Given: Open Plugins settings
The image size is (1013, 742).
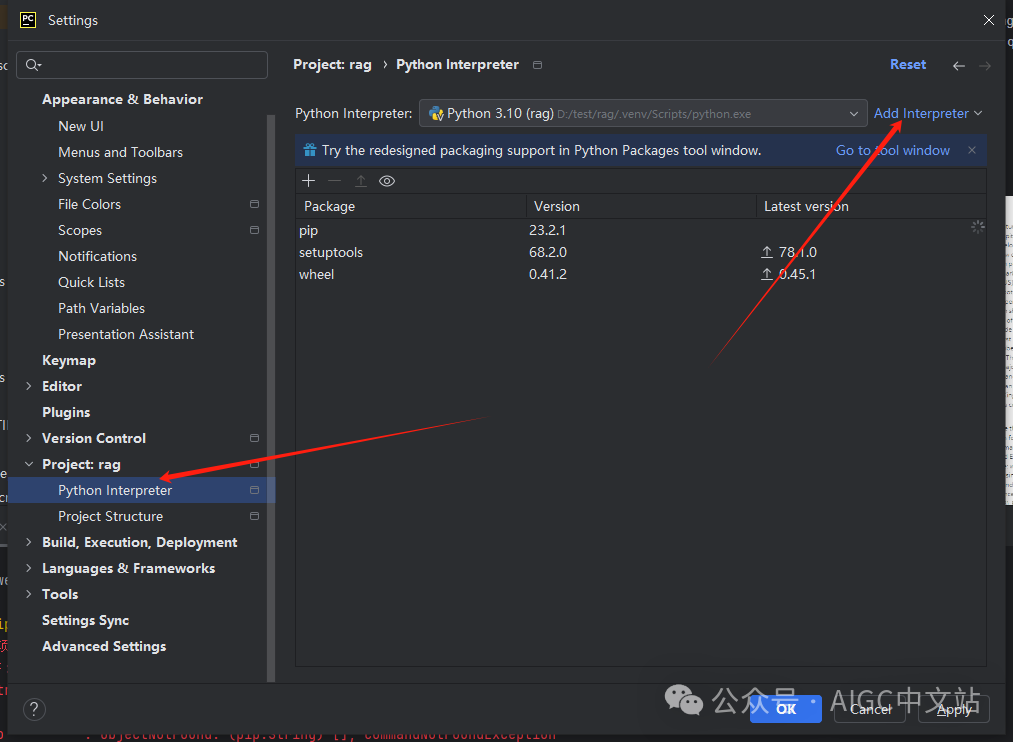Looking at the screenshot, I should point(66,412).
